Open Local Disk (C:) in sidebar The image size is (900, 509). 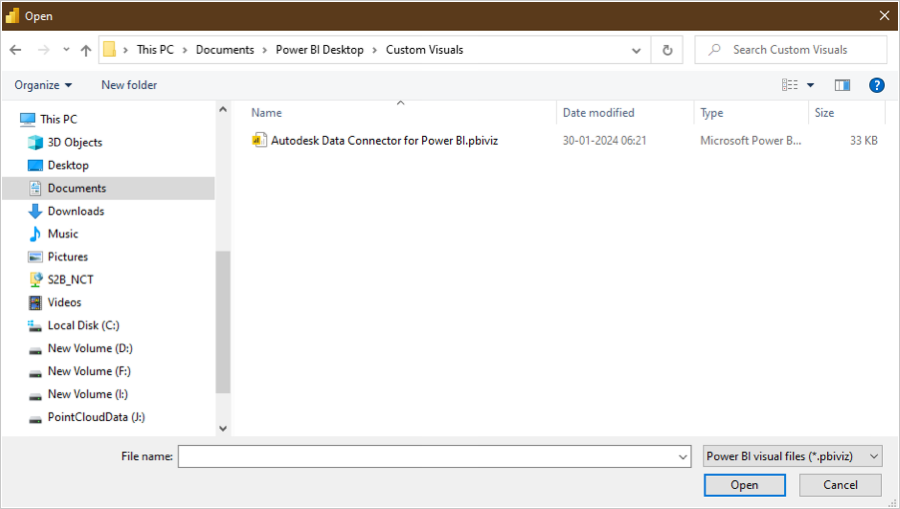[x=83, y=325]
